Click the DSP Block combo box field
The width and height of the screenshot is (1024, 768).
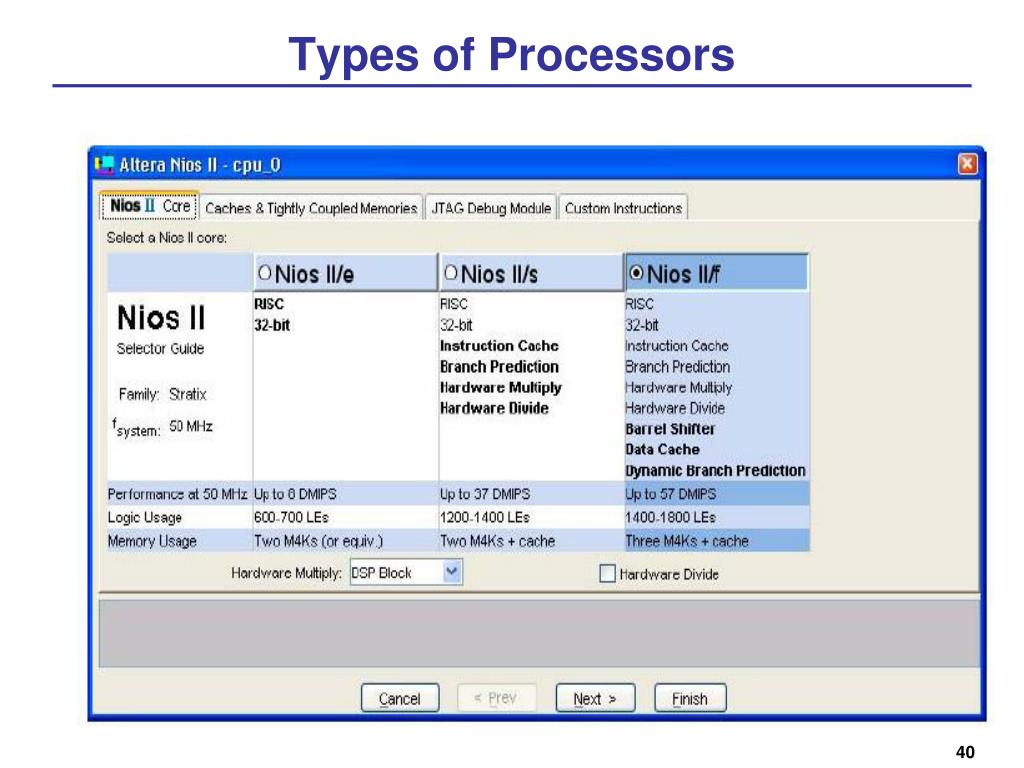click(406, 572)
